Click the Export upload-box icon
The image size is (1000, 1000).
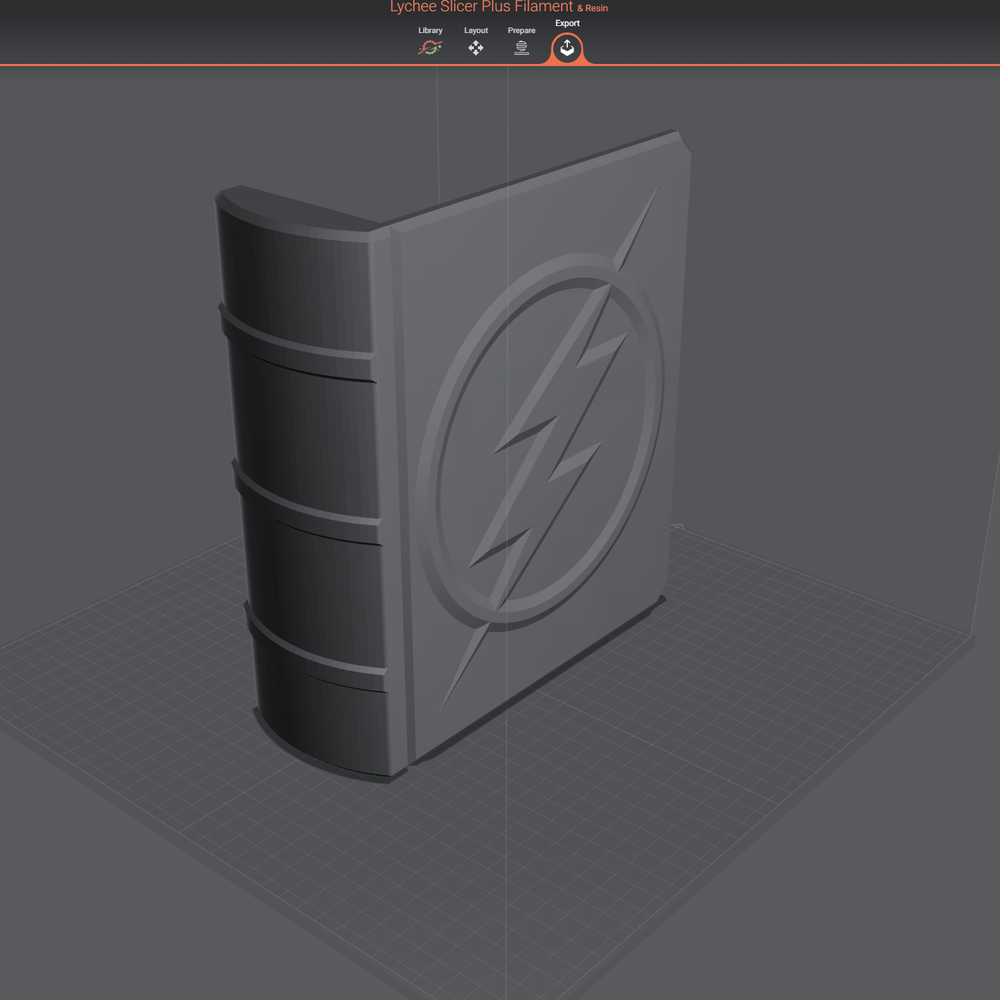[x=567, y=48]
